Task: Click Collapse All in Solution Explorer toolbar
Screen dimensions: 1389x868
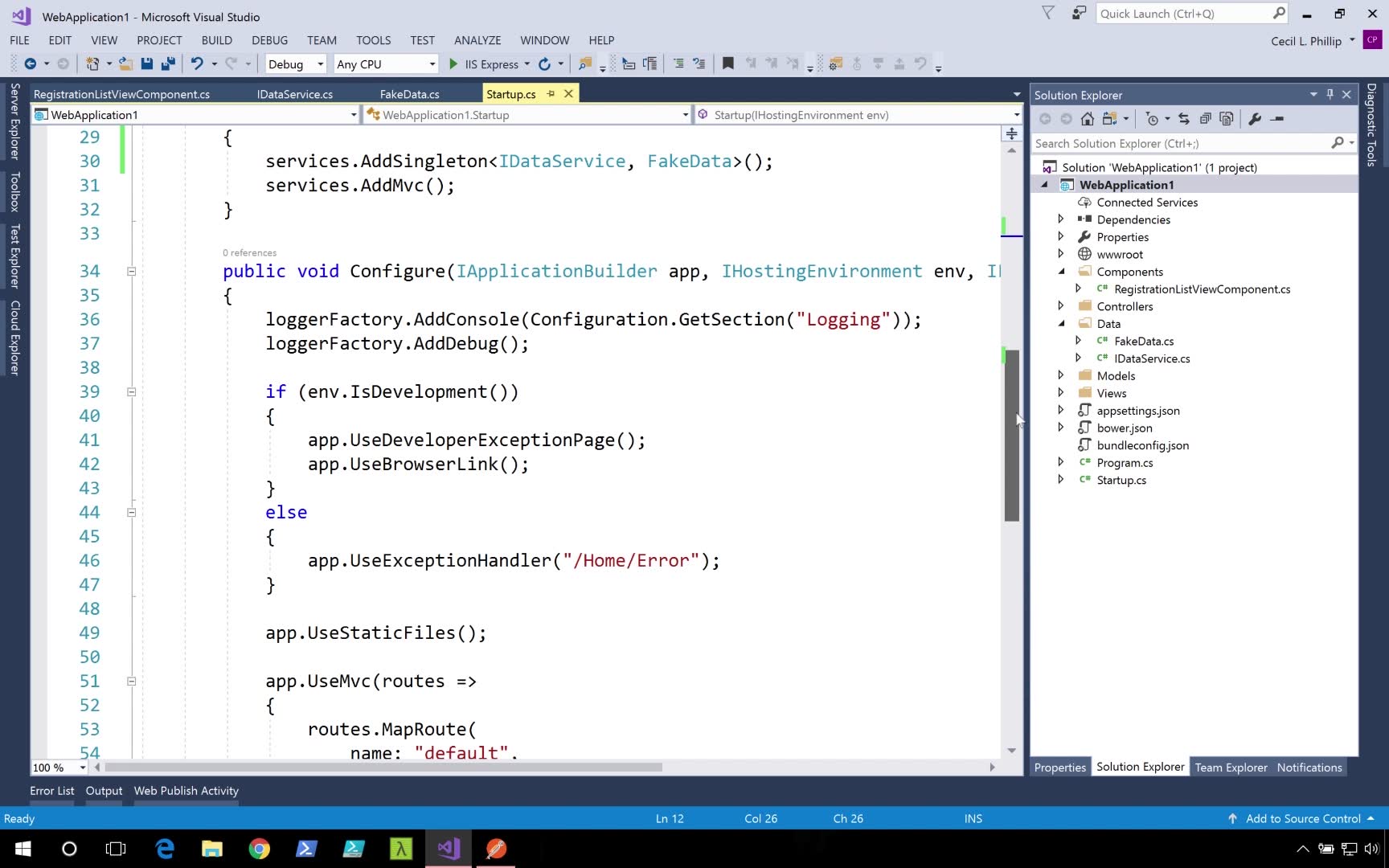Action: [x=1205, y=119]
